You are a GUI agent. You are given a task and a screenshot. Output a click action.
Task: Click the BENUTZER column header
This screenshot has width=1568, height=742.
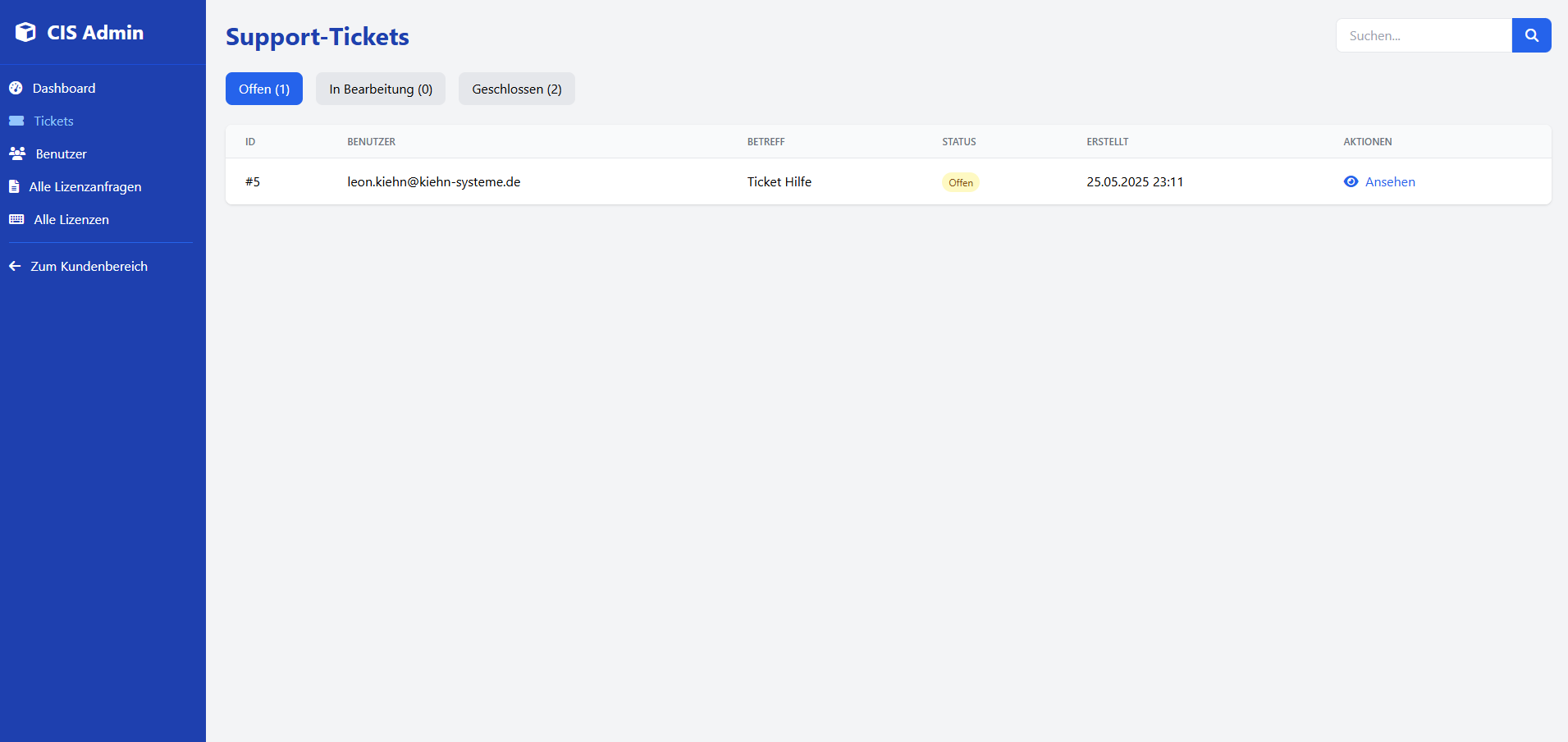click(371, 142)
